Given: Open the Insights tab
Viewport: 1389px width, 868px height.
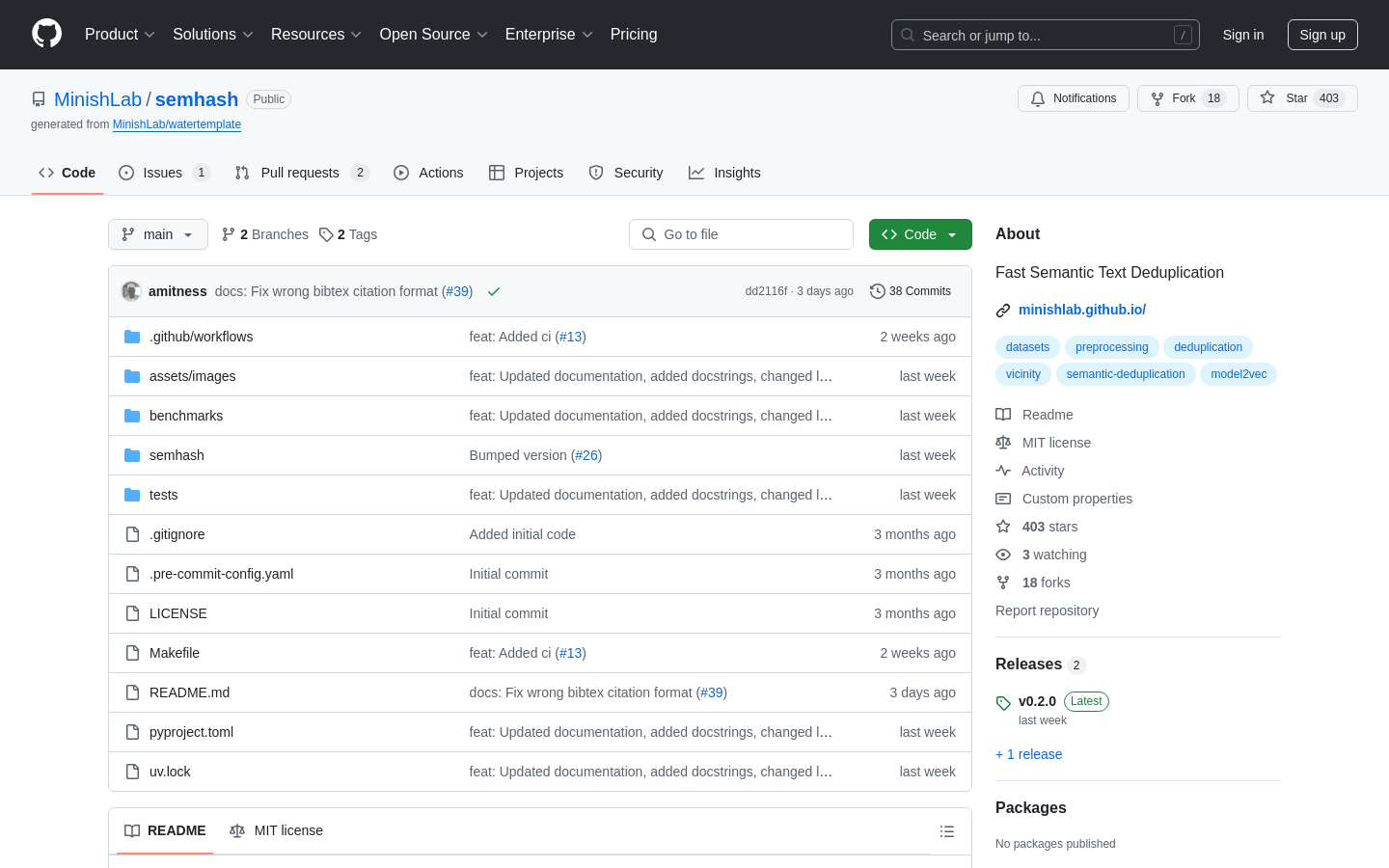Looking at the screenshot, I should pyautogui.click(x=724, y=173).
